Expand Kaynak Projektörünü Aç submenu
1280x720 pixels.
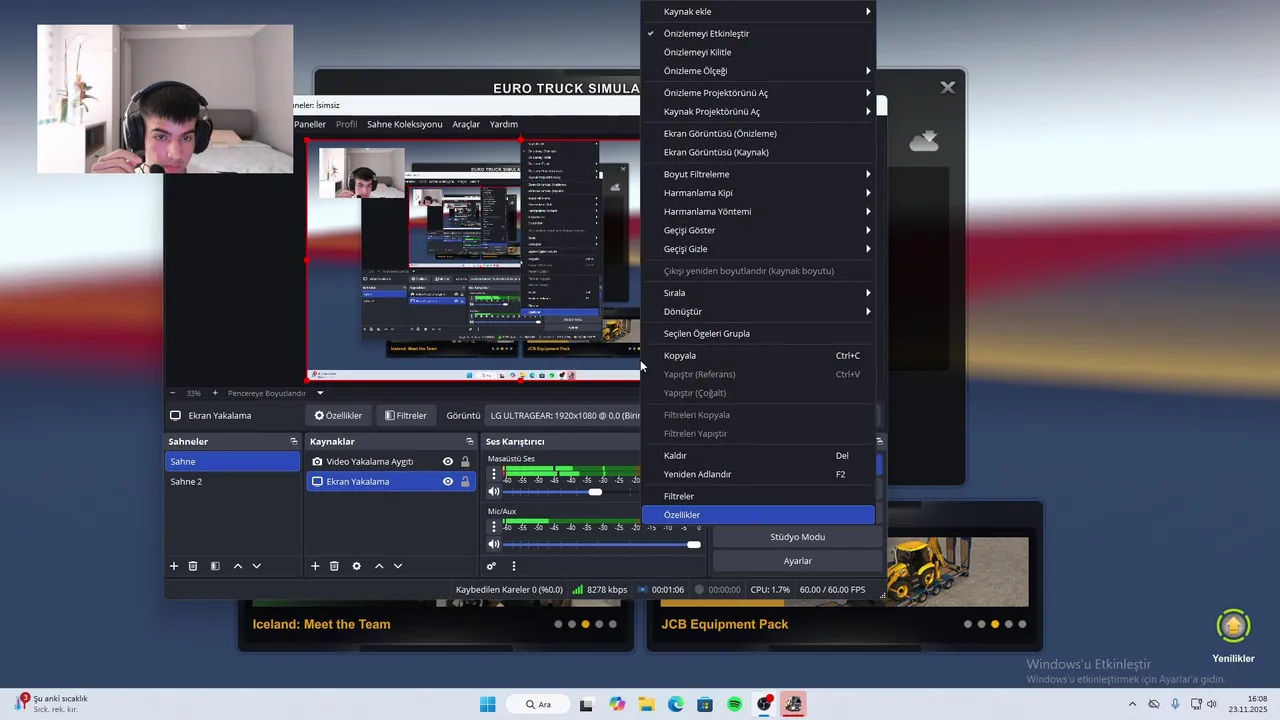759,112
